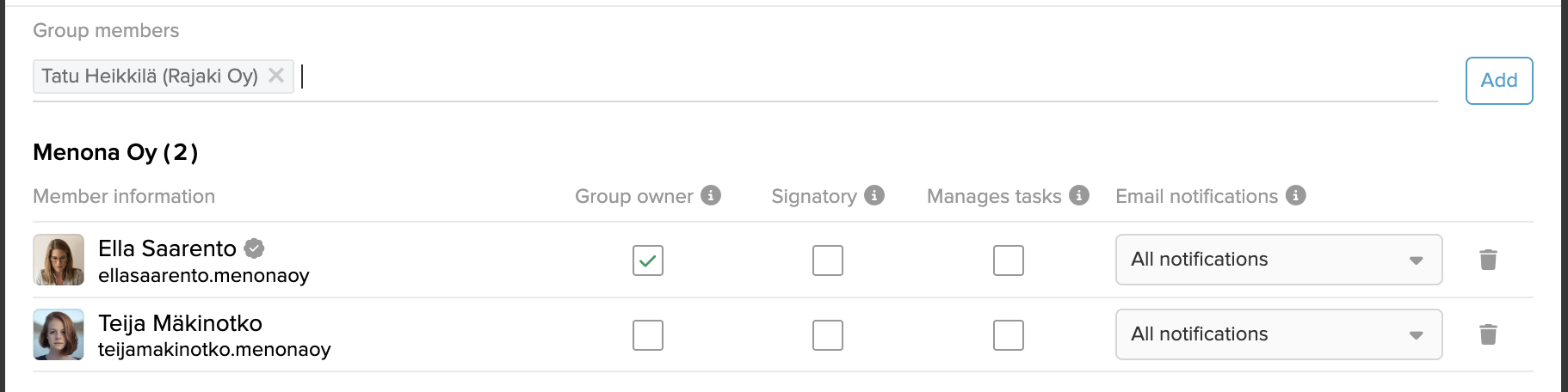This screenshot has width=1568, height=392.
Task: Check Manages tasks for Teija Mäkinotko
Action: (1009, 335)
